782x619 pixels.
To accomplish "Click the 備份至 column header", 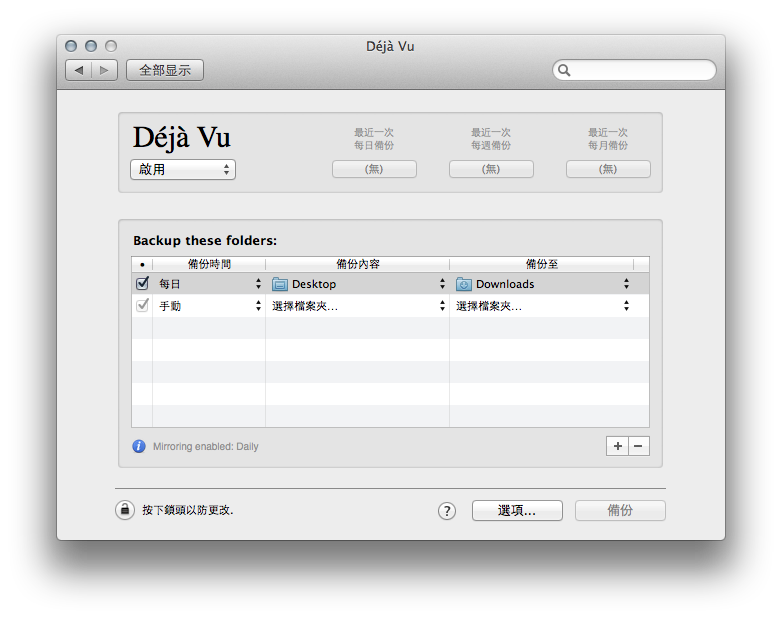I will pyautogui.click(x=542, y=264).
